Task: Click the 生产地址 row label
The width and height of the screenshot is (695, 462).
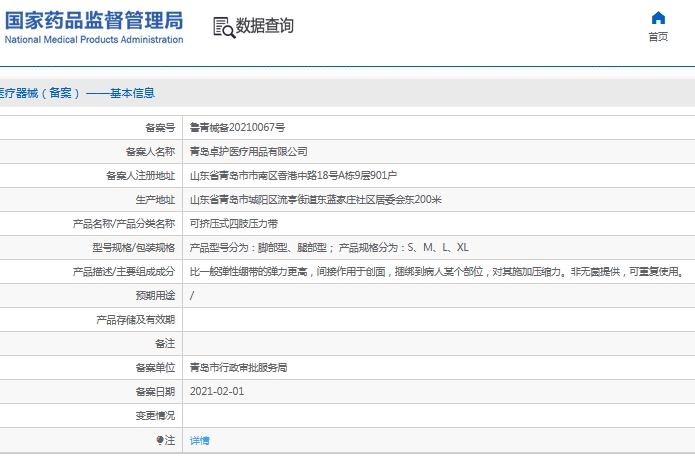Action: [155, 200]
